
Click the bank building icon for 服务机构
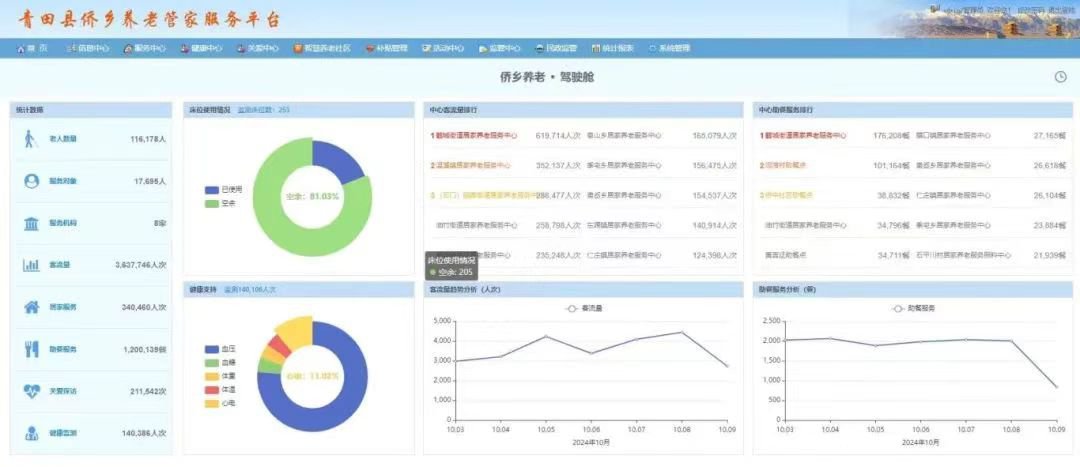(x=31, y=223)
